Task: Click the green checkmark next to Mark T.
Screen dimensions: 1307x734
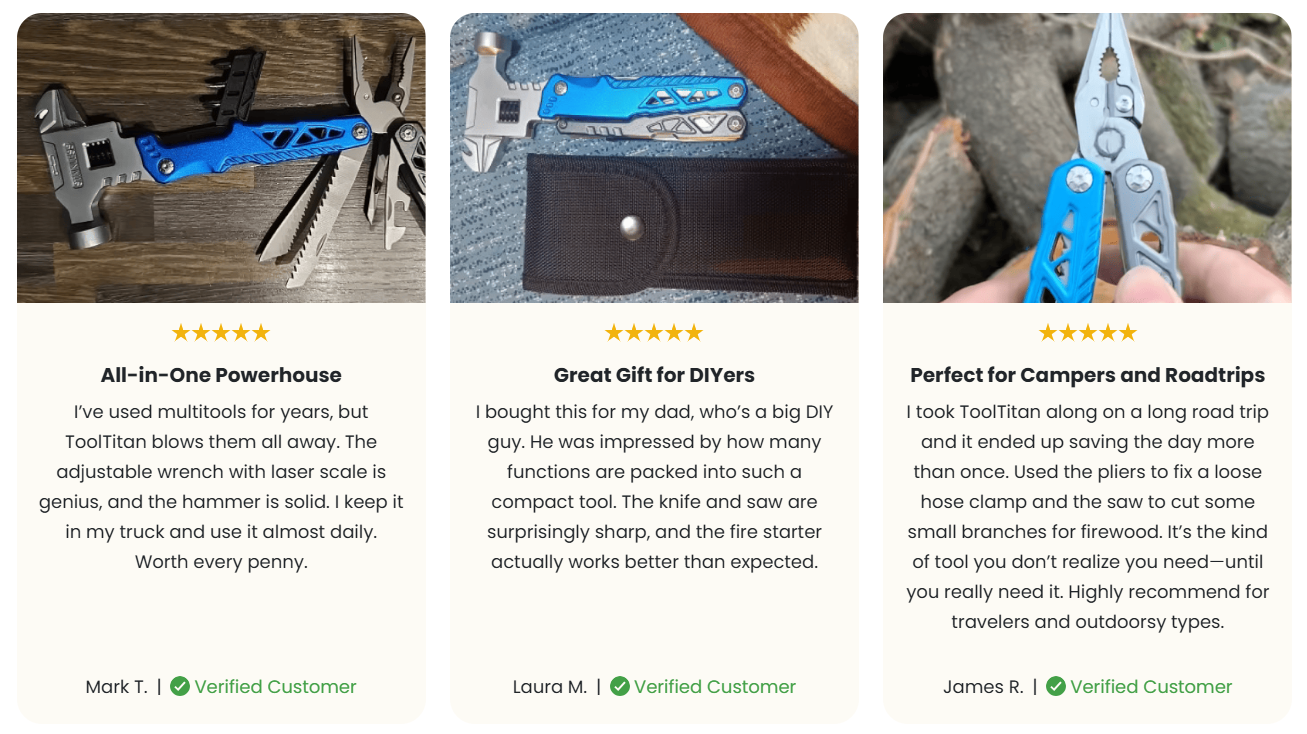Action: point(180,686)
